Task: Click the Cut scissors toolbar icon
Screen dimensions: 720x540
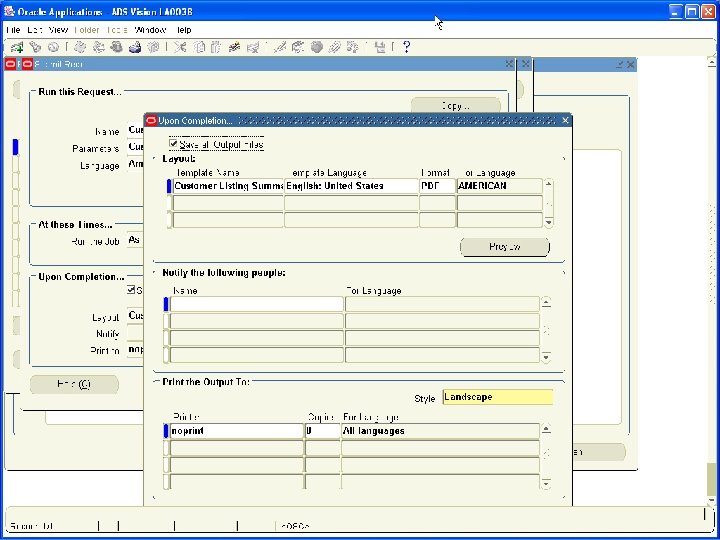Action: [182, 47]
